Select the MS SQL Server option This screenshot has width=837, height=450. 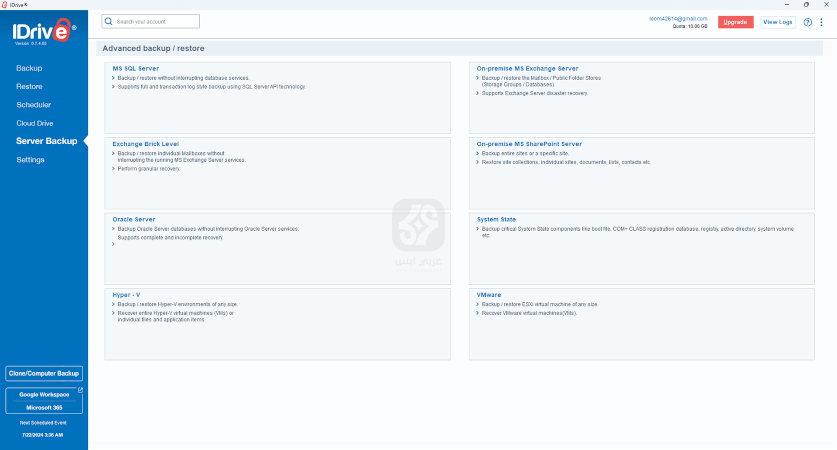tap(136, 69)
